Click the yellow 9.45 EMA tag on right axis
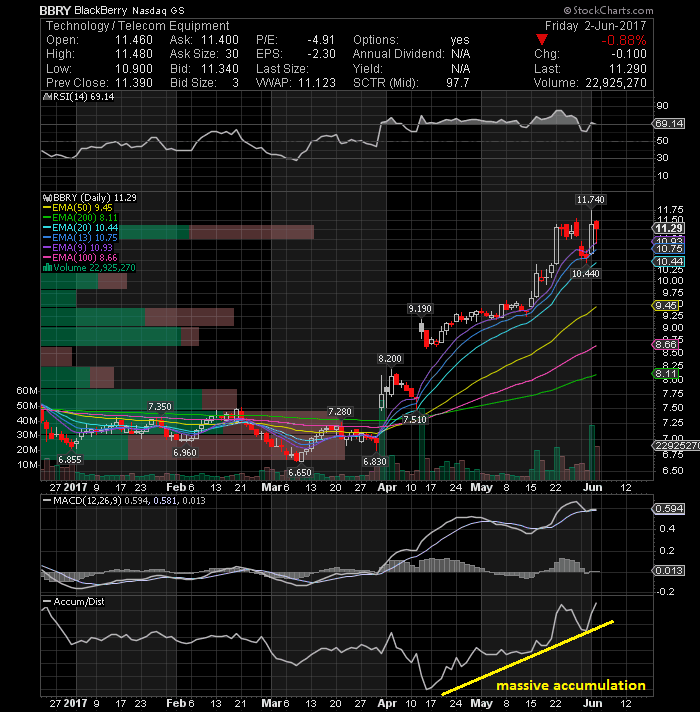The image size is (700, 712). point(665,306)
